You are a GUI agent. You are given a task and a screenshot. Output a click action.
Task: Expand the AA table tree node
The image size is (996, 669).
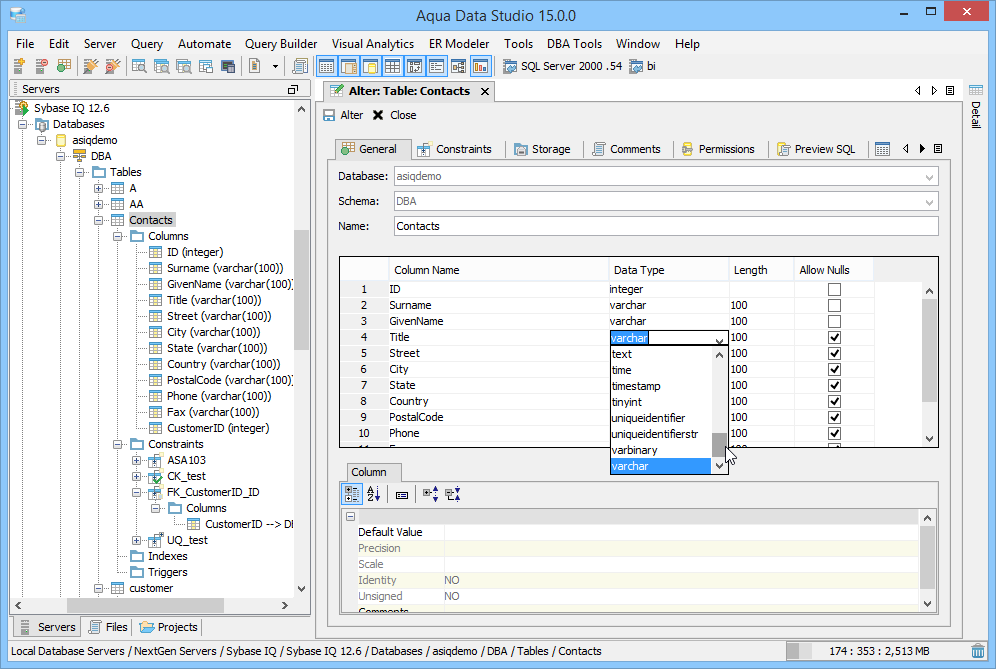98,205
